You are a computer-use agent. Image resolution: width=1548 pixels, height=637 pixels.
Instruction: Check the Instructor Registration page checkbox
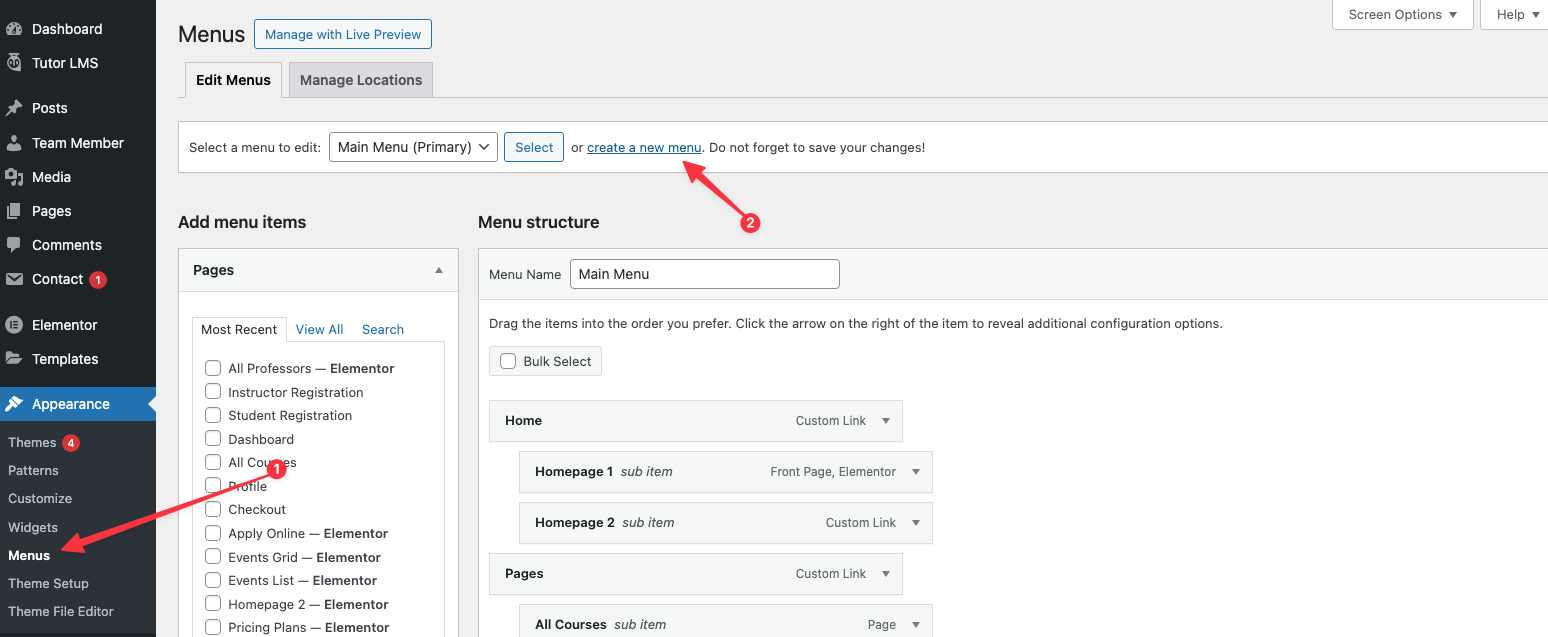coord(213,392)
